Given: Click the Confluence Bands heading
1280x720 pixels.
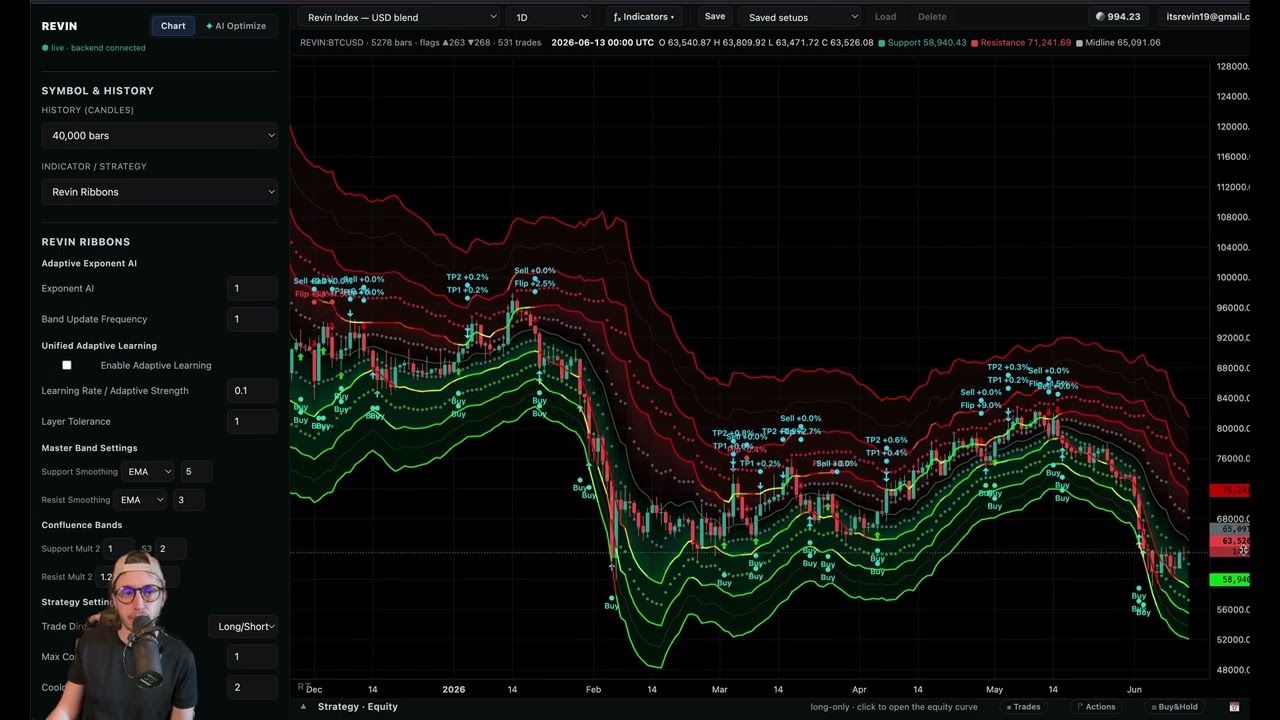Looking at the screenshot, I should (x=82, y=525).
